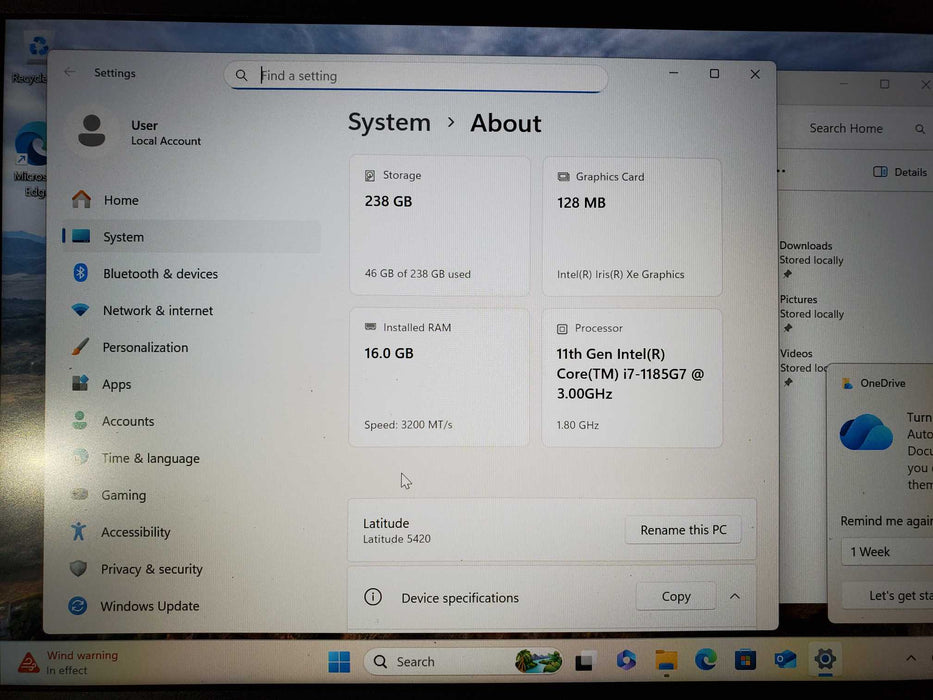
Task: Open Personalization settings
Action: click(145, 347)
